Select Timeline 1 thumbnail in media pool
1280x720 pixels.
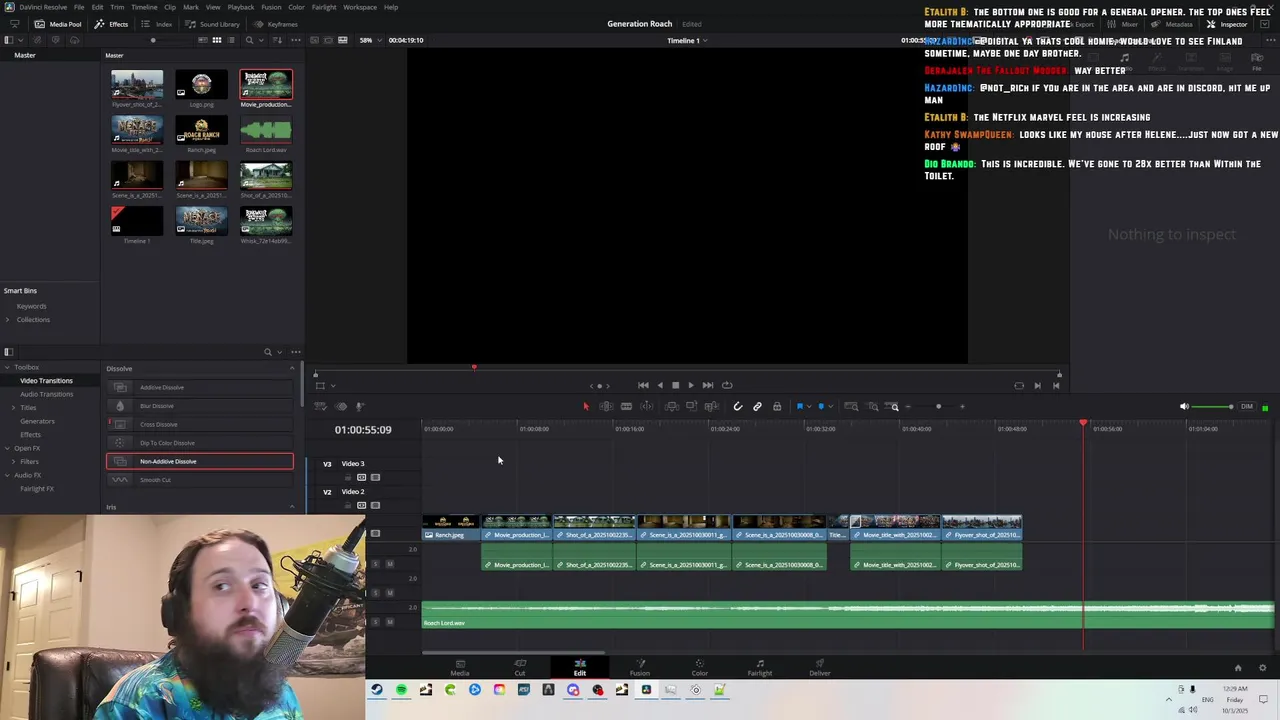point(137,219)
